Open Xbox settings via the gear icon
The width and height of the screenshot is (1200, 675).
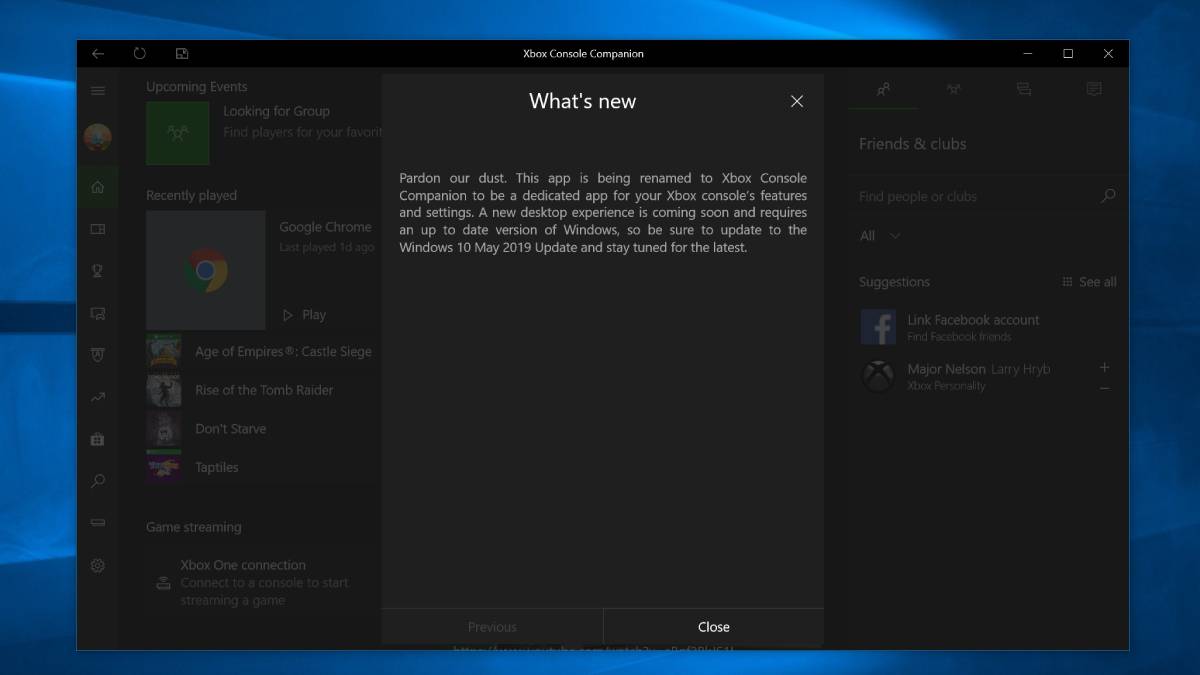click(x=97, y=565)
